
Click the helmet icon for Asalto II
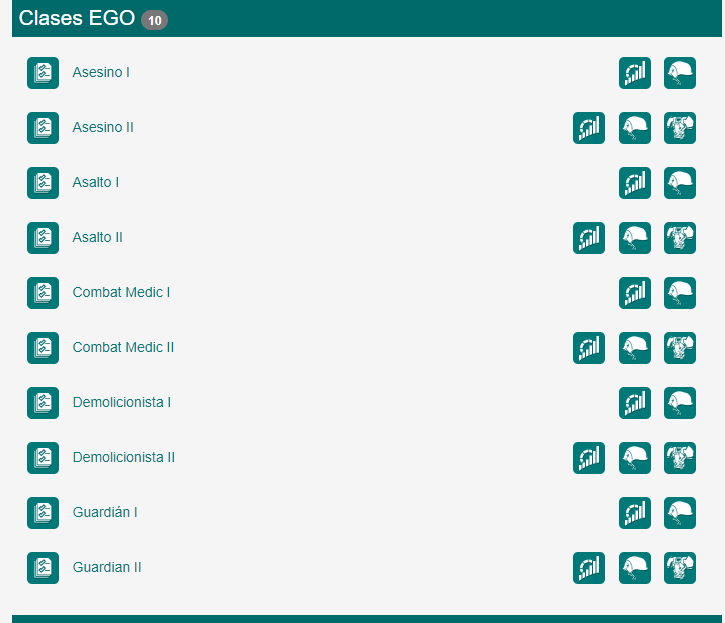pyautogui.click(x=635, y=238)
